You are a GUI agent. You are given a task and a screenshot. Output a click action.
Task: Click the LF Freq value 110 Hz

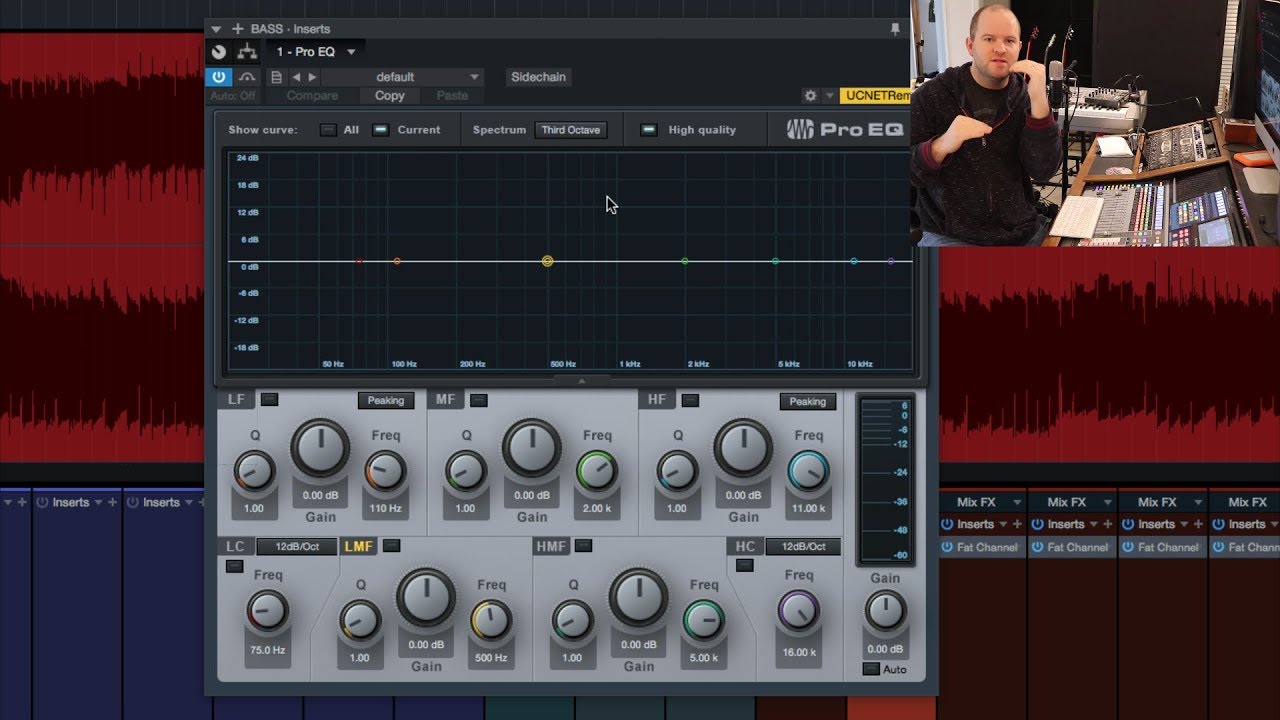[x=386, y=509]
